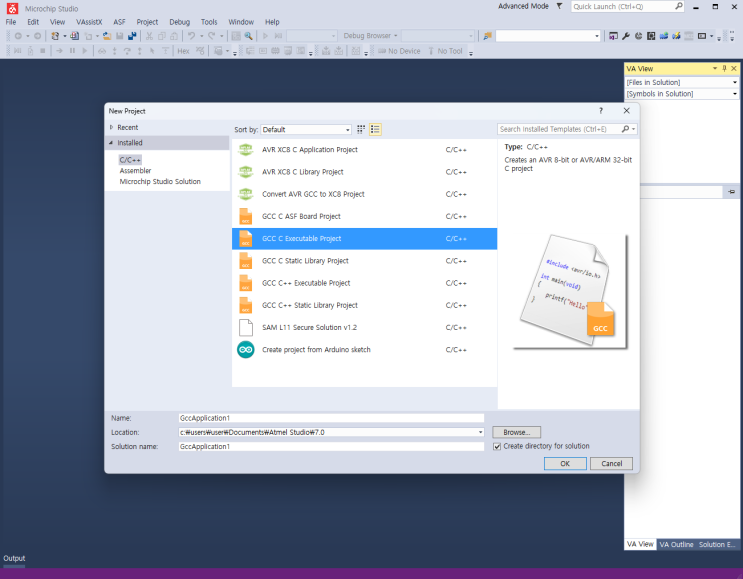Click the Save All toolbar icon
Screen dimensions: 743x579
click(132, 36)
